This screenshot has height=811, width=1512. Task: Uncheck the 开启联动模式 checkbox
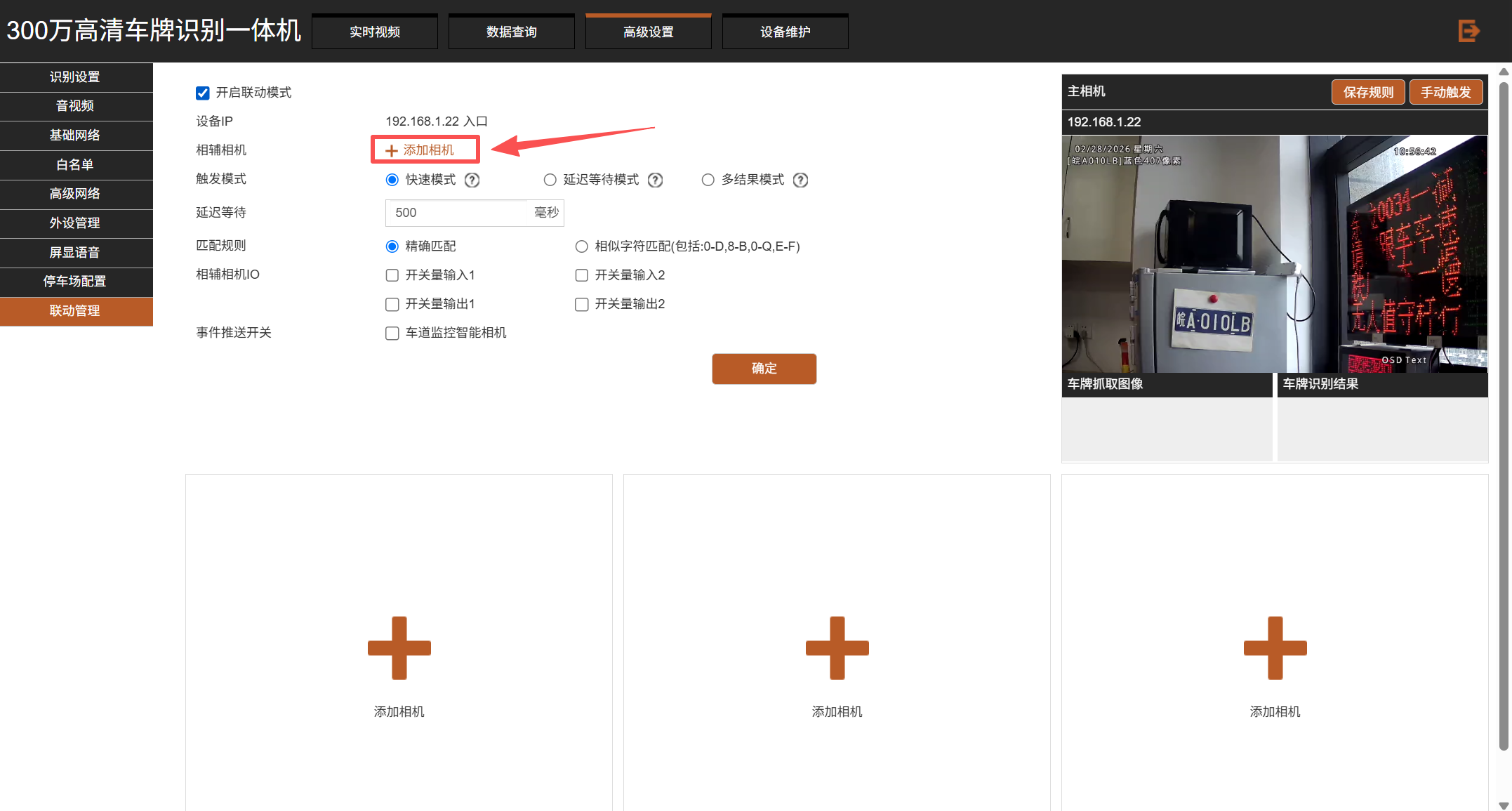click(203, 93)
